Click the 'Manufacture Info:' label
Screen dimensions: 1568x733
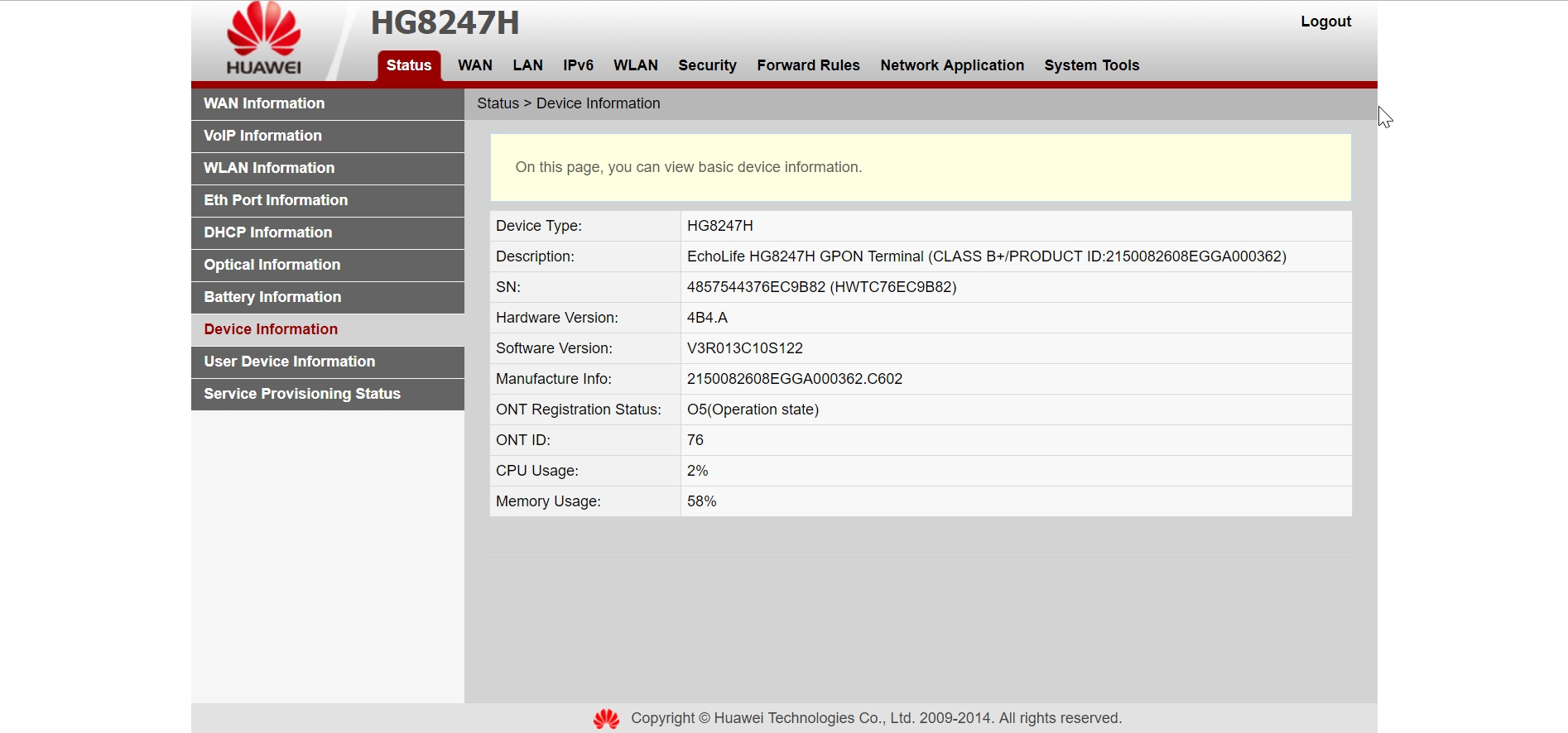[x=554, y=379]
